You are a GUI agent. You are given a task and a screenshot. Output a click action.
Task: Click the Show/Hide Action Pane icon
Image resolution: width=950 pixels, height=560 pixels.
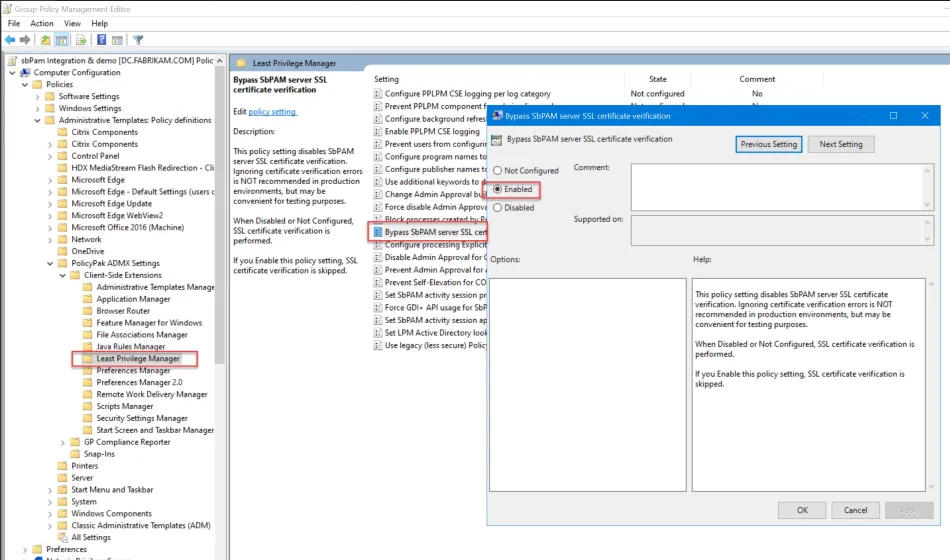tap(117, 40)
